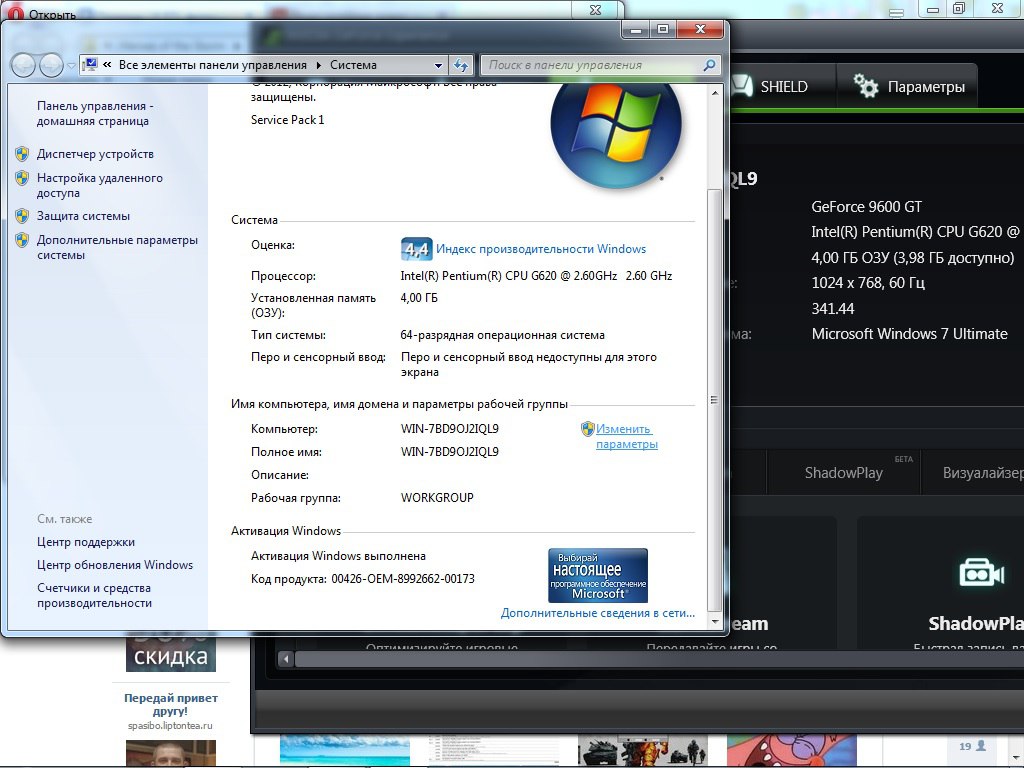The height and width of the screenshot is (768, 1024).
Task: Open Настройка удаленного доступа link
Action: pos(99,185)
